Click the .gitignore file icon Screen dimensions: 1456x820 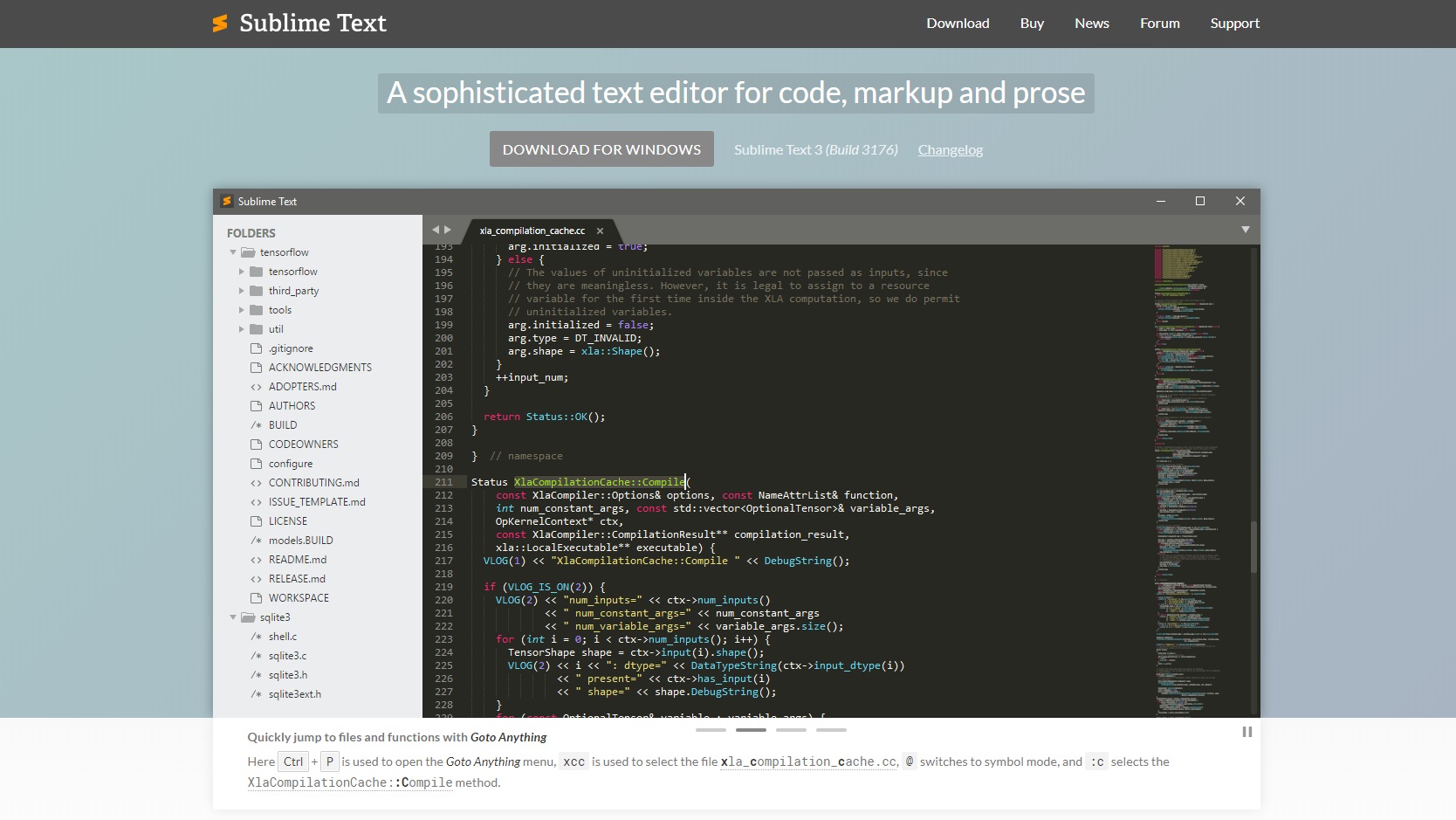[257, 348]
